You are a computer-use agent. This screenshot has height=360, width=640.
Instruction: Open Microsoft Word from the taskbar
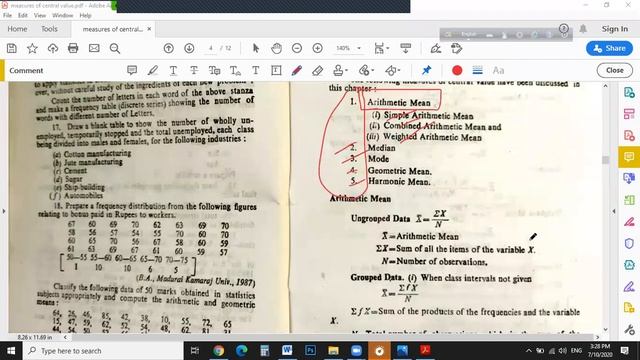(x=287, y=351)
